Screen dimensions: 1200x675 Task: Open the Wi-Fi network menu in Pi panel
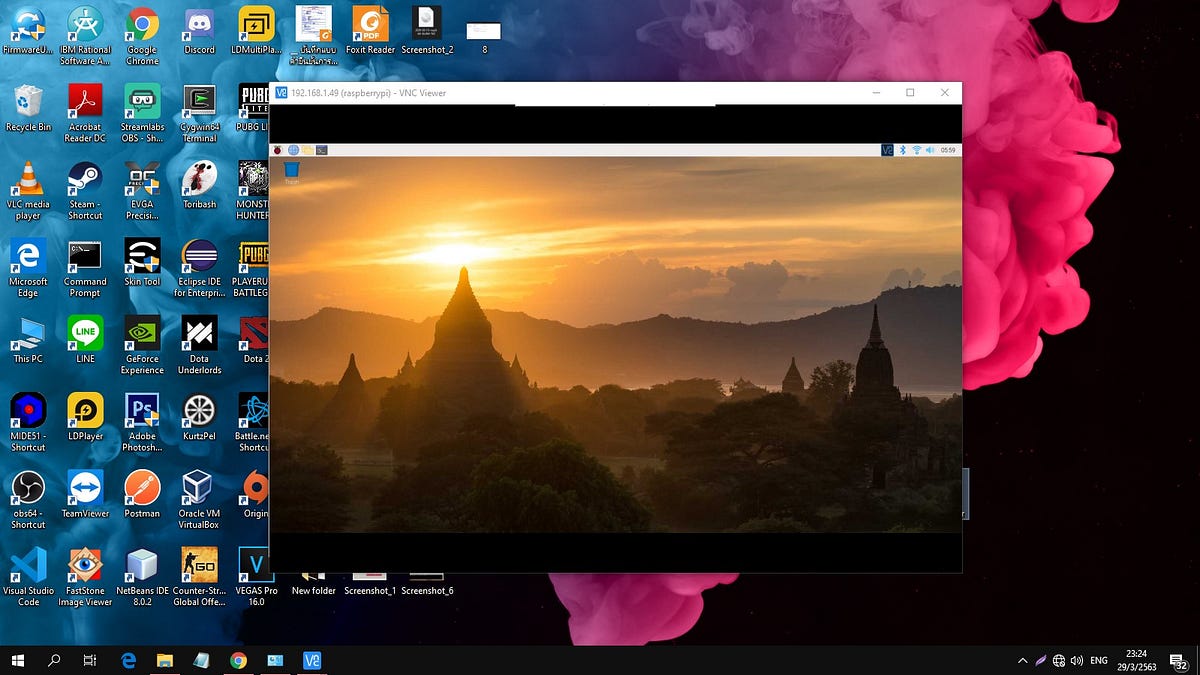915,150
